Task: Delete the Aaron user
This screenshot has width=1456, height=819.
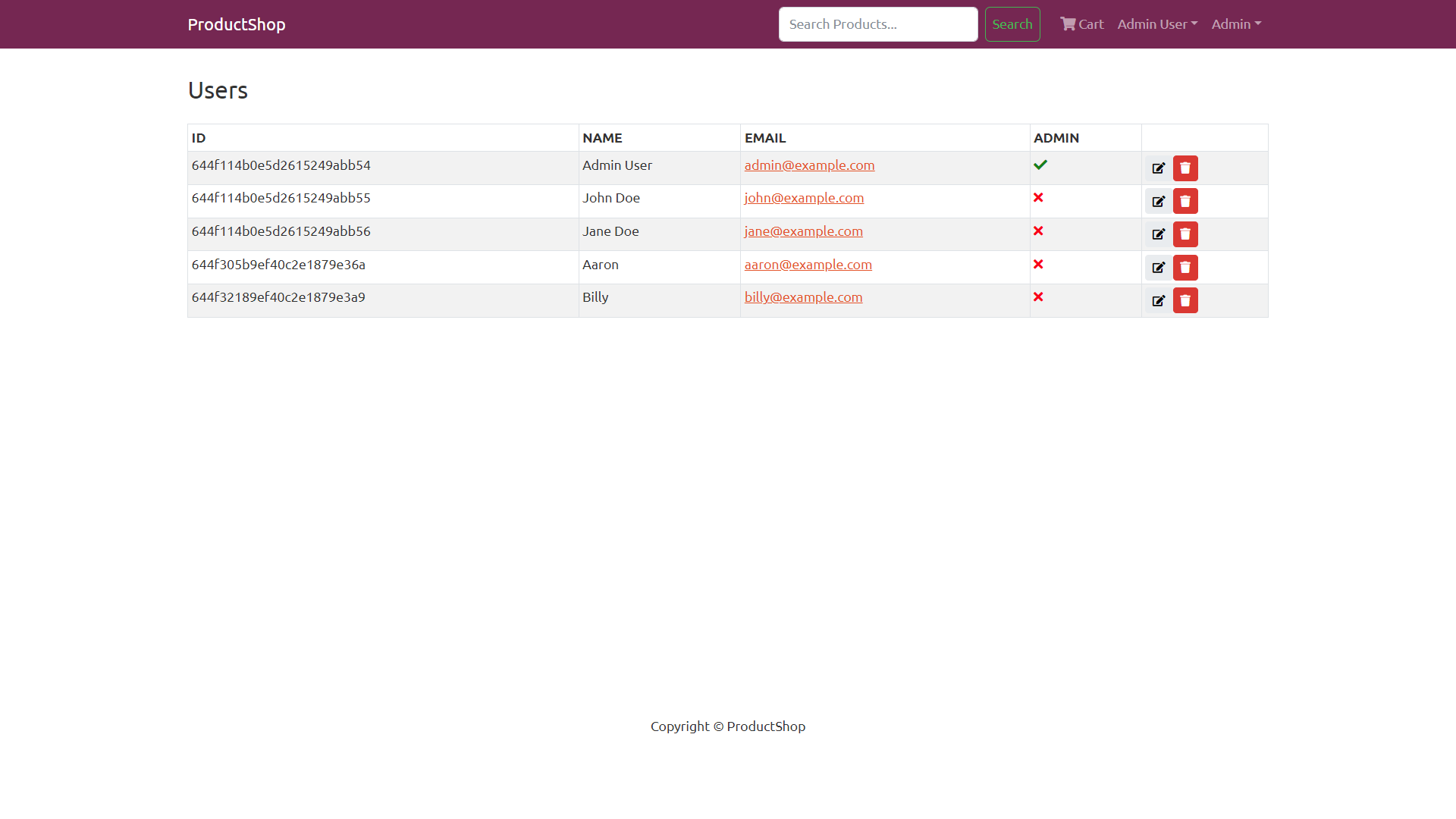Action: [x=1185, y=268]
